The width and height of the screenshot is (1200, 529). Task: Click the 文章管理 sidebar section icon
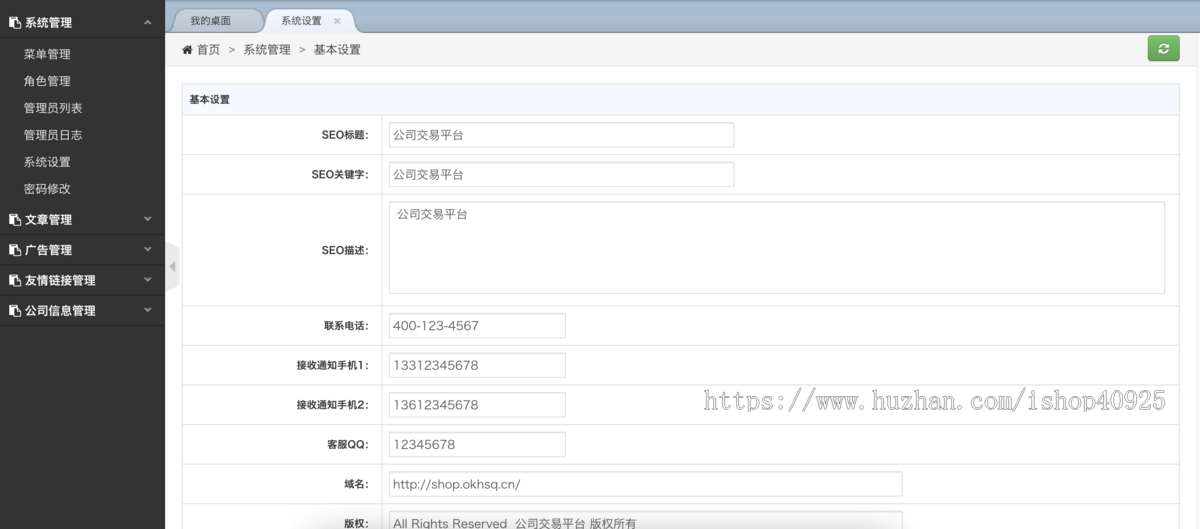[x=15, y=220]
